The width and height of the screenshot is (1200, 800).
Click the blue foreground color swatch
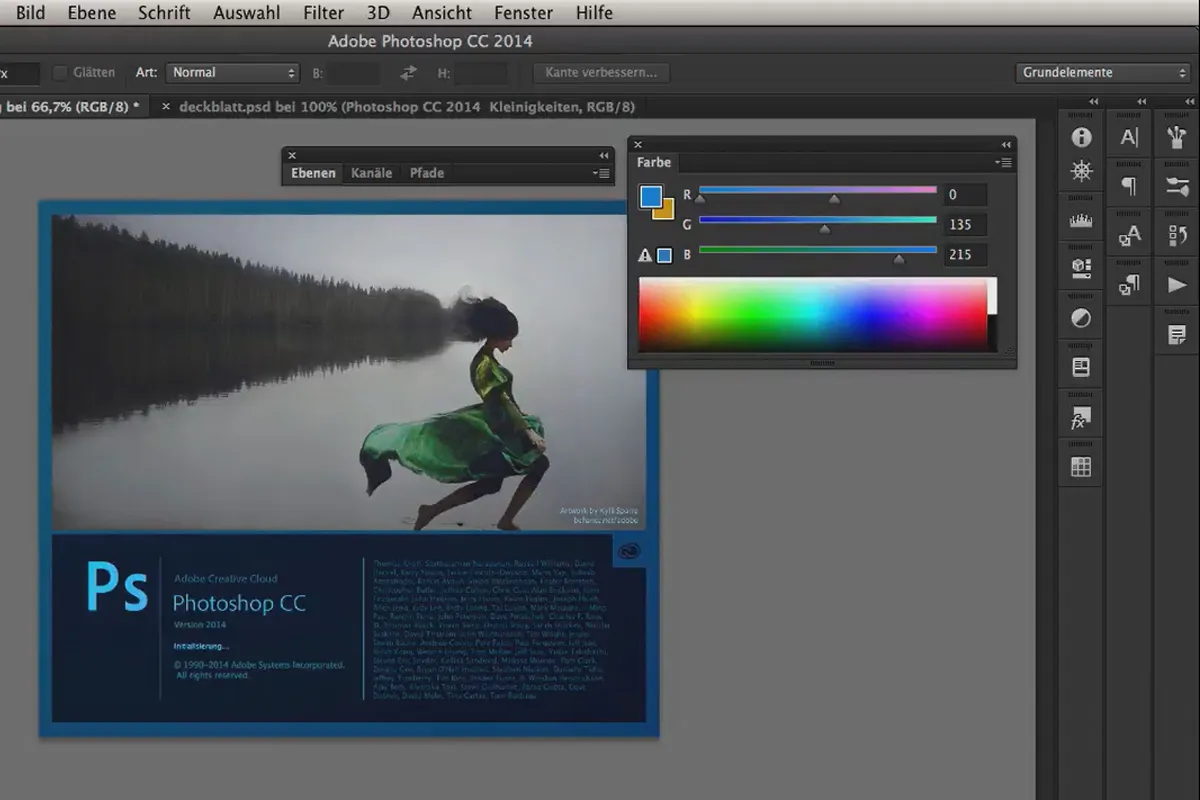coord(651,197)
